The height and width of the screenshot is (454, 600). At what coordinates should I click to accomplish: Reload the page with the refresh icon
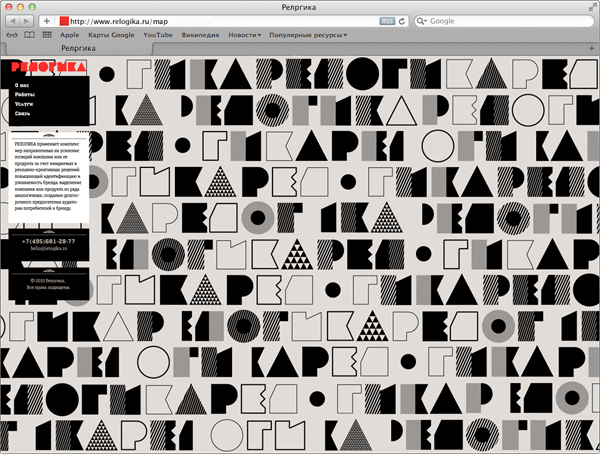(x=401, y=21)
